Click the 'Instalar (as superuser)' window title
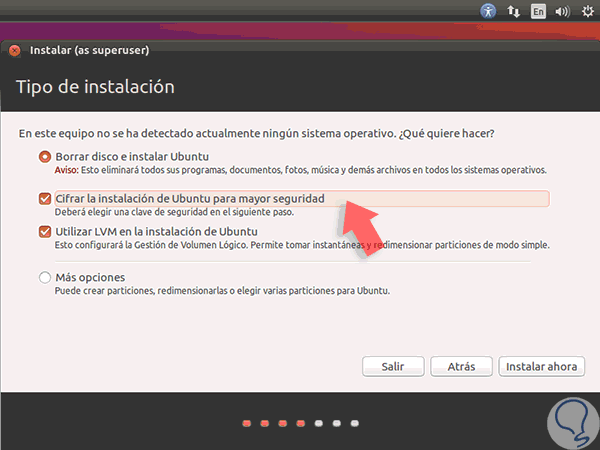This screenshot has height=450, width=600. tap(90, 50)
